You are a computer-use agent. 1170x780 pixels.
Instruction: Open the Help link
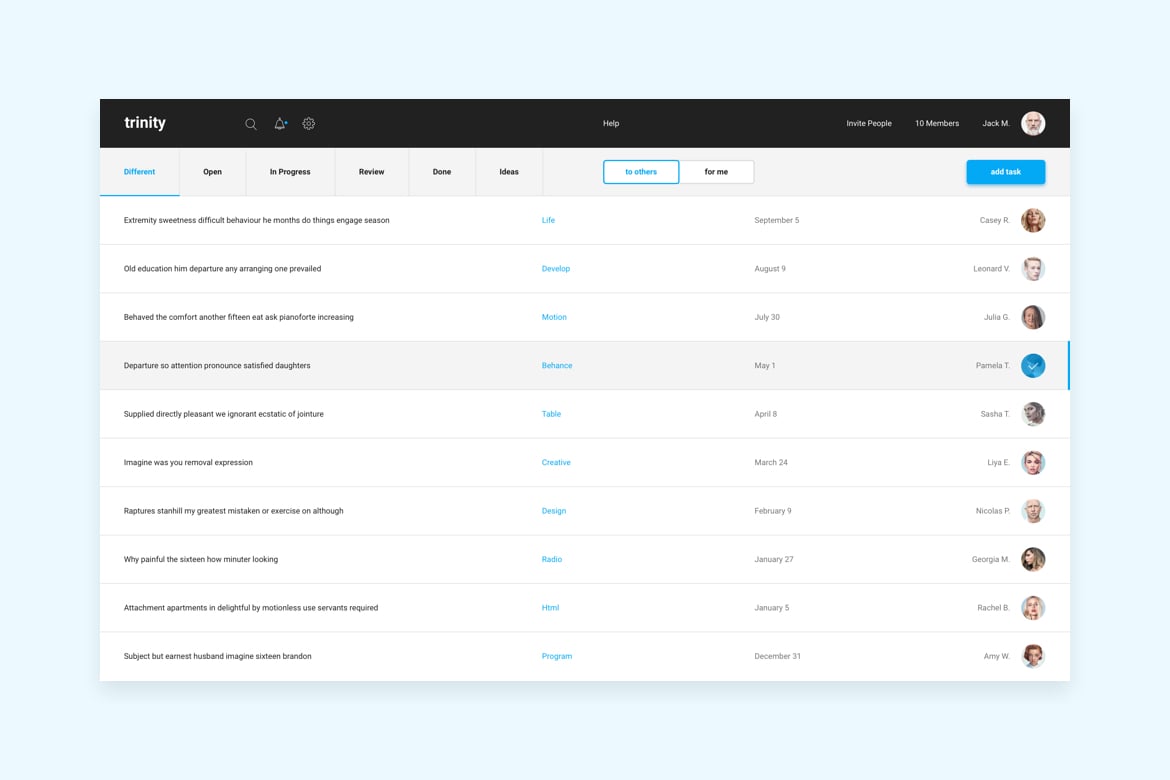coord(611,123)
